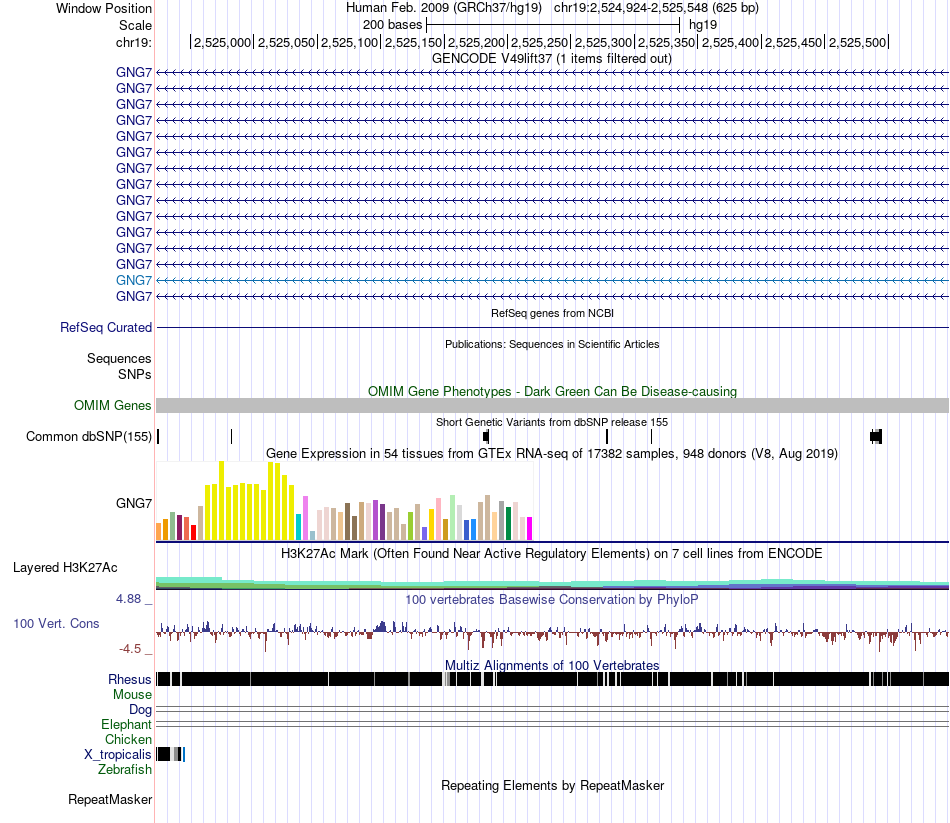Click the chr19: ruler label
This screenshot has height=823, width=950.
click(x=133, y=42)
